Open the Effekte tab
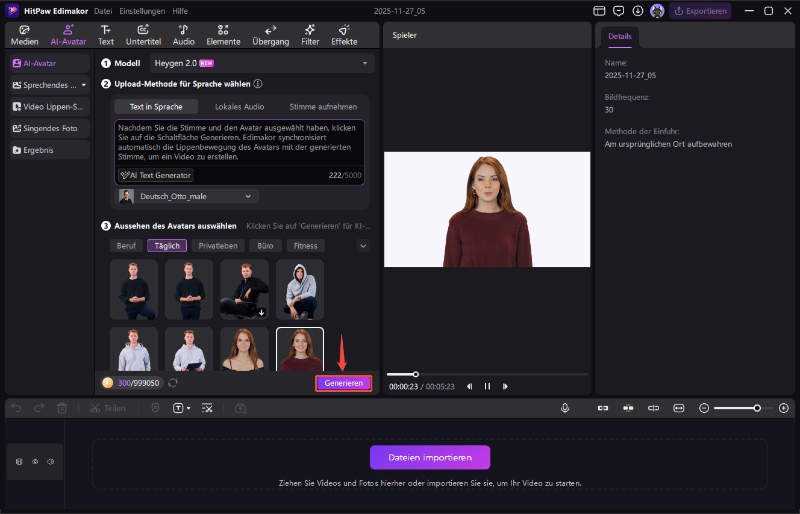This screenshot has width=800, height=514. 344,35
